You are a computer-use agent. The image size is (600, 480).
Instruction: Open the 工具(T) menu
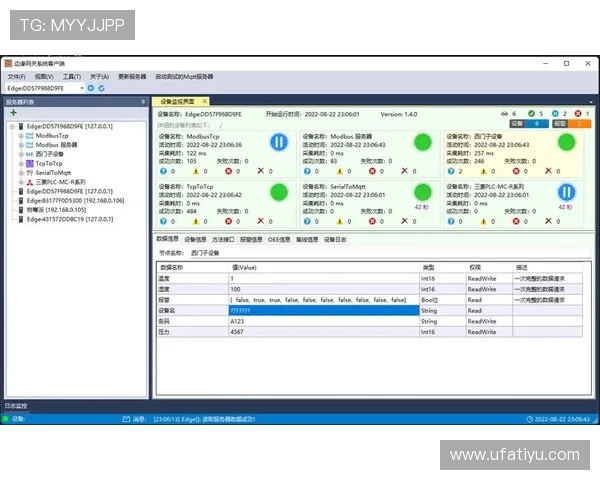[x=72, y=76]
